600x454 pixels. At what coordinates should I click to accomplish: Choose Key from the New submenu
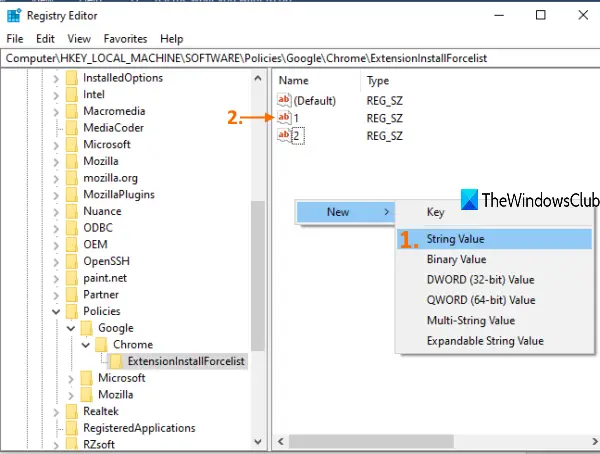(435, 212)
